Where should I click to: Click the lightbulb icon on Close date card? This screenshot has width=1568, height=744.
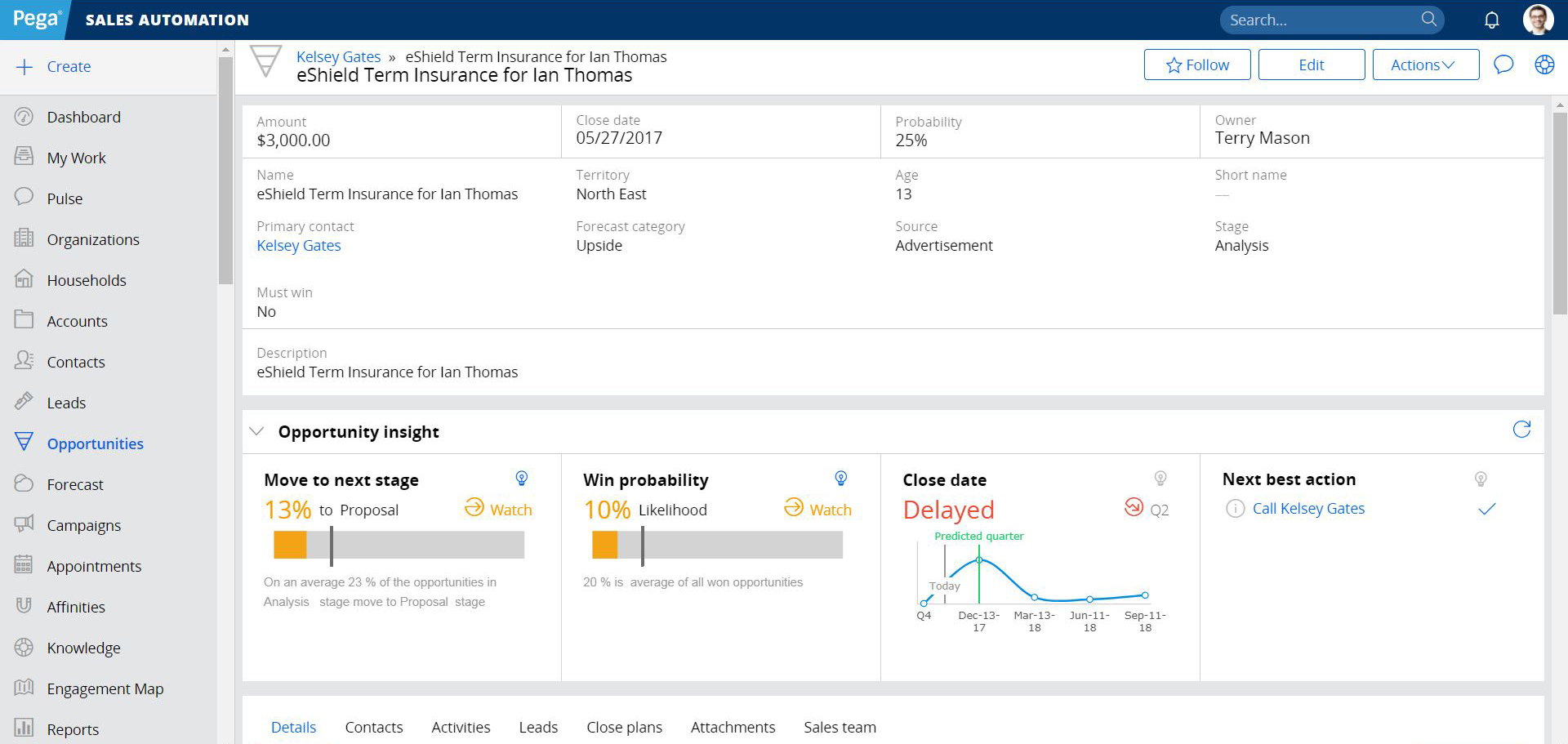pyautogui.click(x=1160, y=479)
